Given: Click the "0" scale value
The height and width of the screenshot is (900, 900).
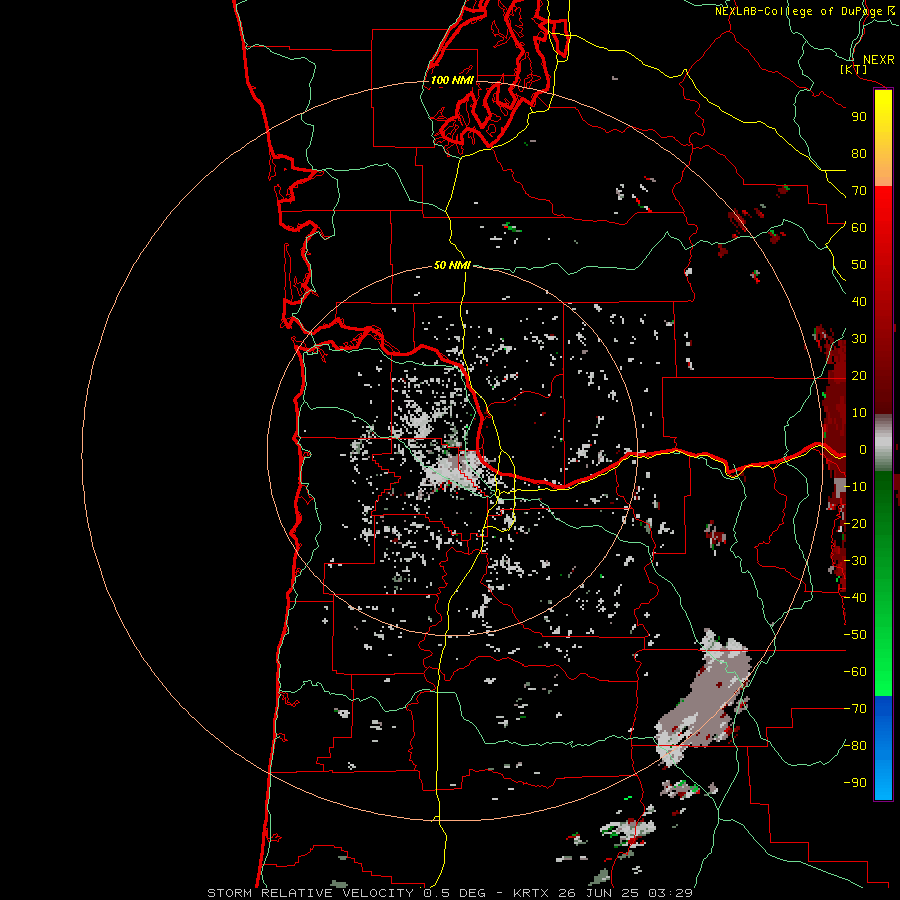Looking at the screenshot, I should point(863,450).
